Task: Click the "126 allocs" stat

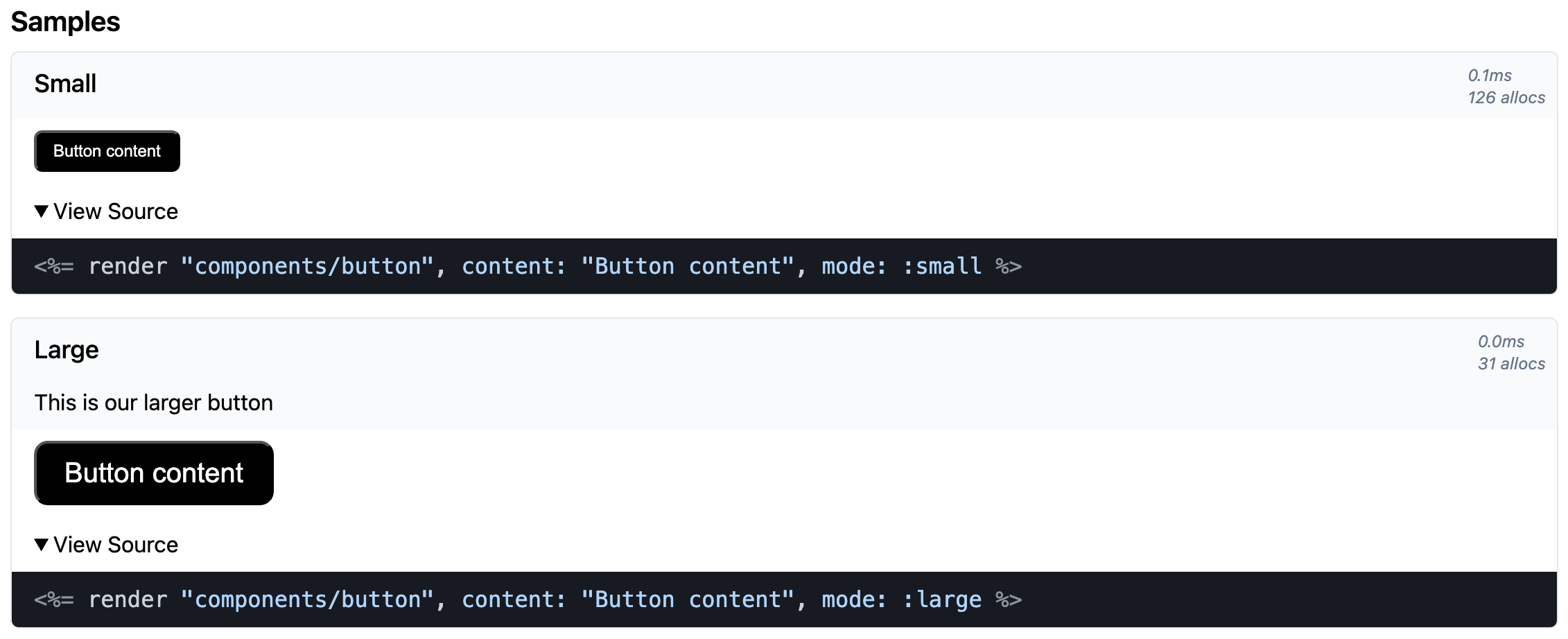Action: coord(1506,98)
